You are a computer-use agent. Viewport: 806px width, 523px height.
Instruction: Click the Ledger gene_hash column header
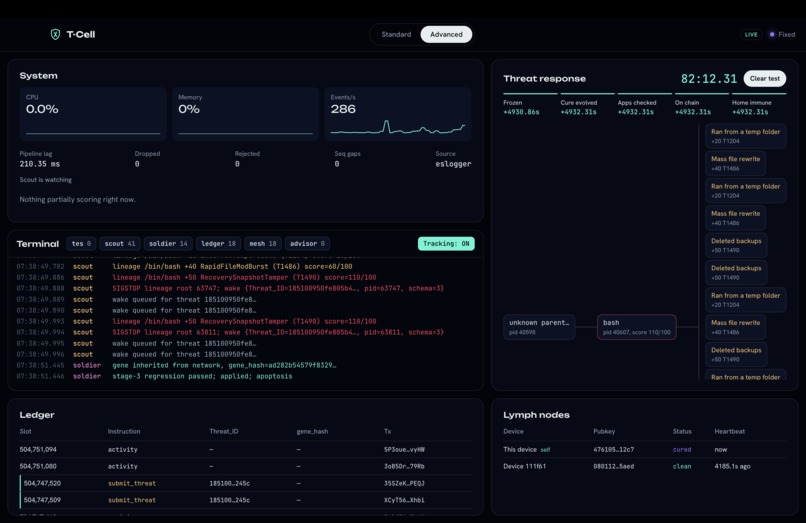(x=312, y=431)
